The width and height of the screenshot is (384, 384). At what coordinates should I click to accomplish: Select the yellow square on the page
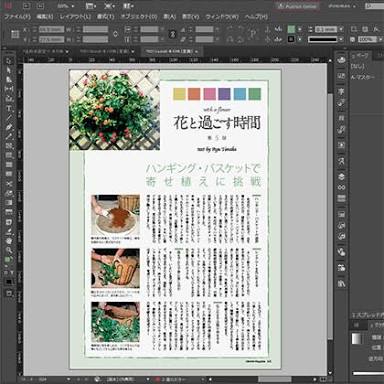coord(179,94)
